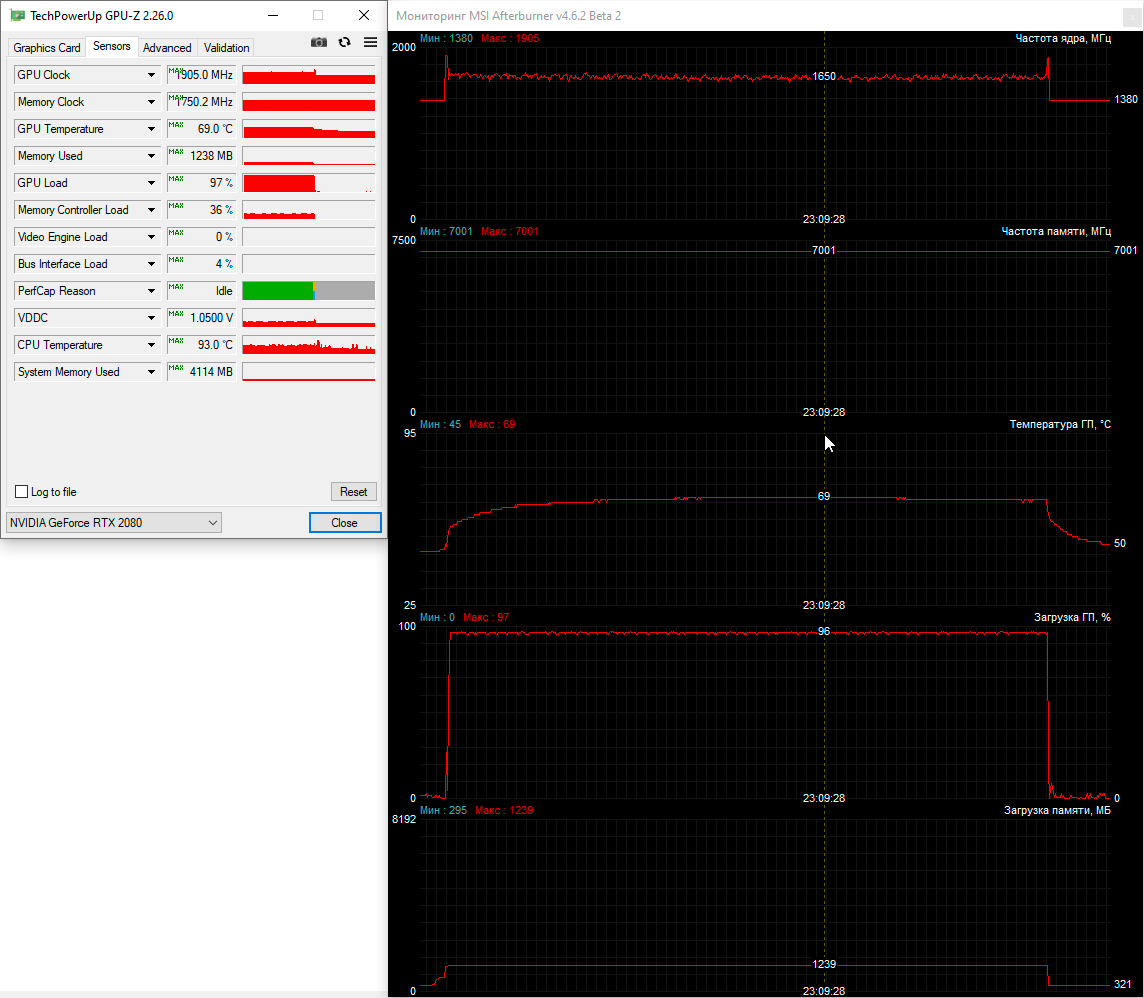Open the GPU-Z hamburger menu

click(371, 42)
